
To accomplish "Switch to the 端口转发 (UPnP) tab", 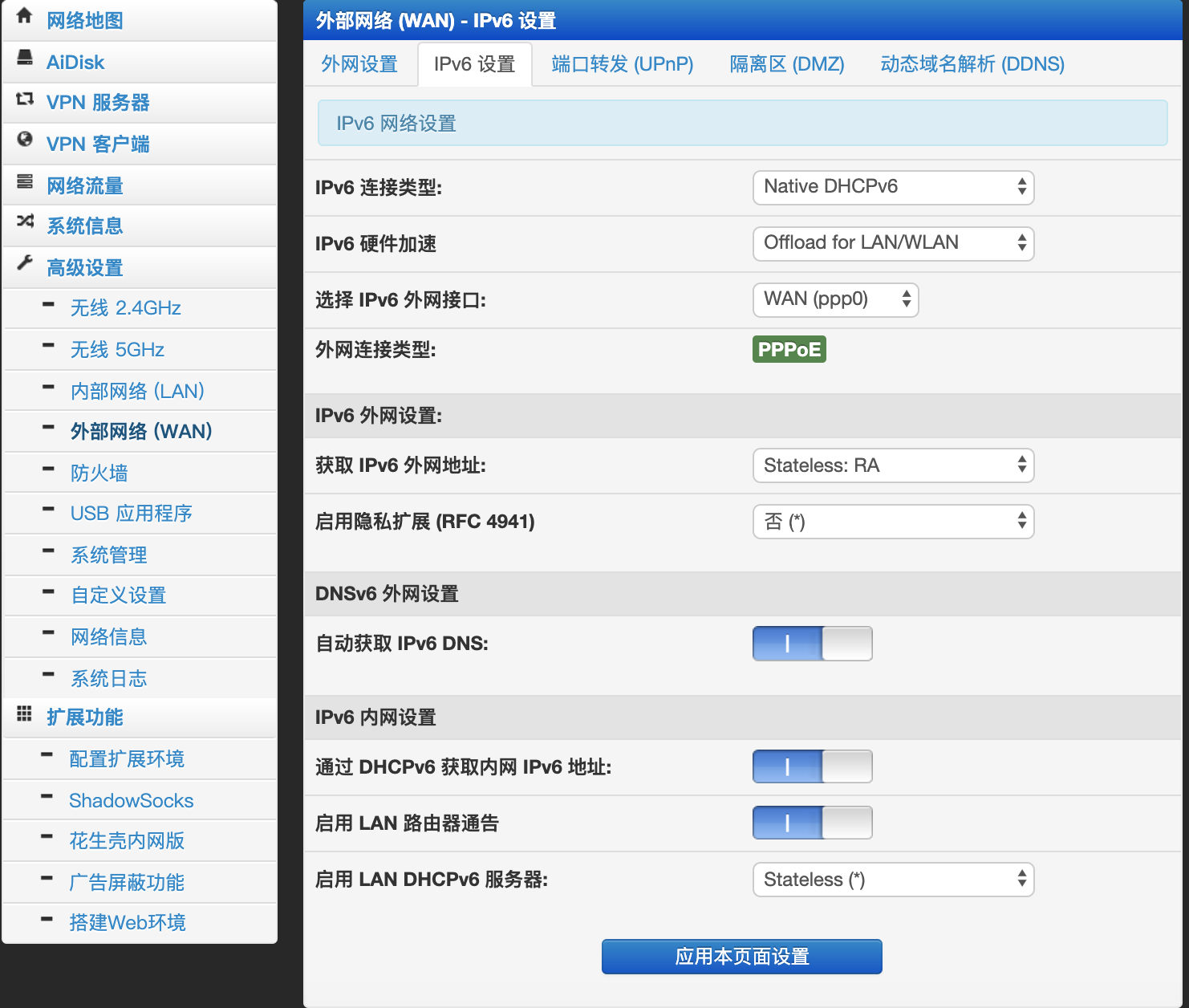I will click(x=620, y=64).
